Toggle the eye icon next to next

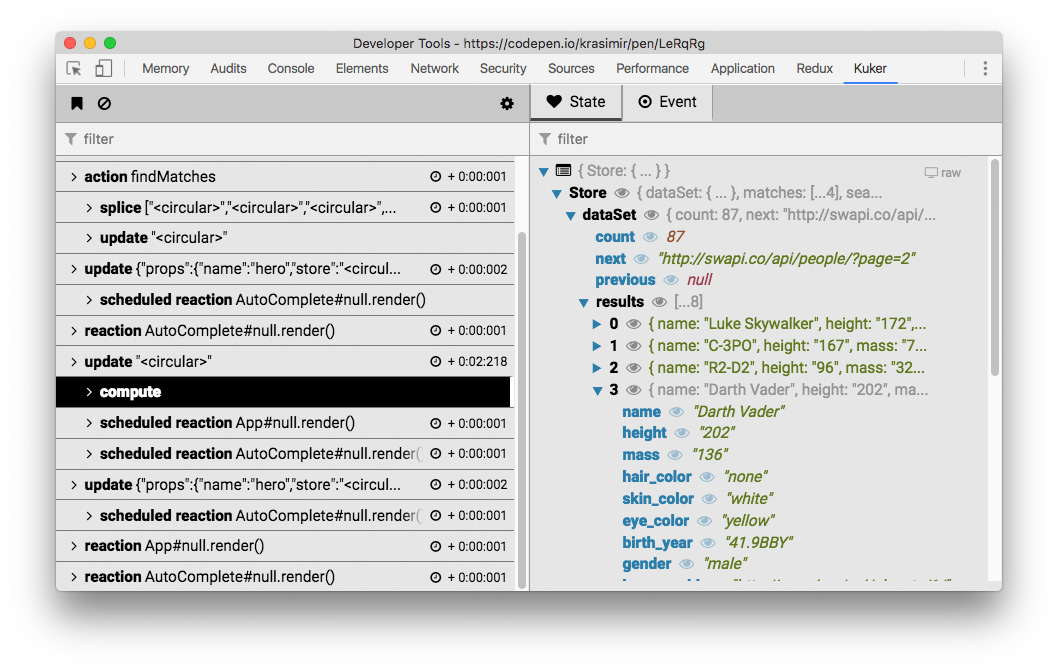tap(641, 259)
